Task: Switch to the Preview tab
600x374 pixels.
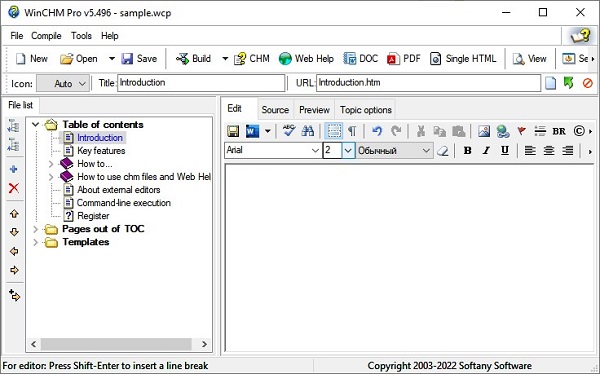Action: [x=314, y=110]
